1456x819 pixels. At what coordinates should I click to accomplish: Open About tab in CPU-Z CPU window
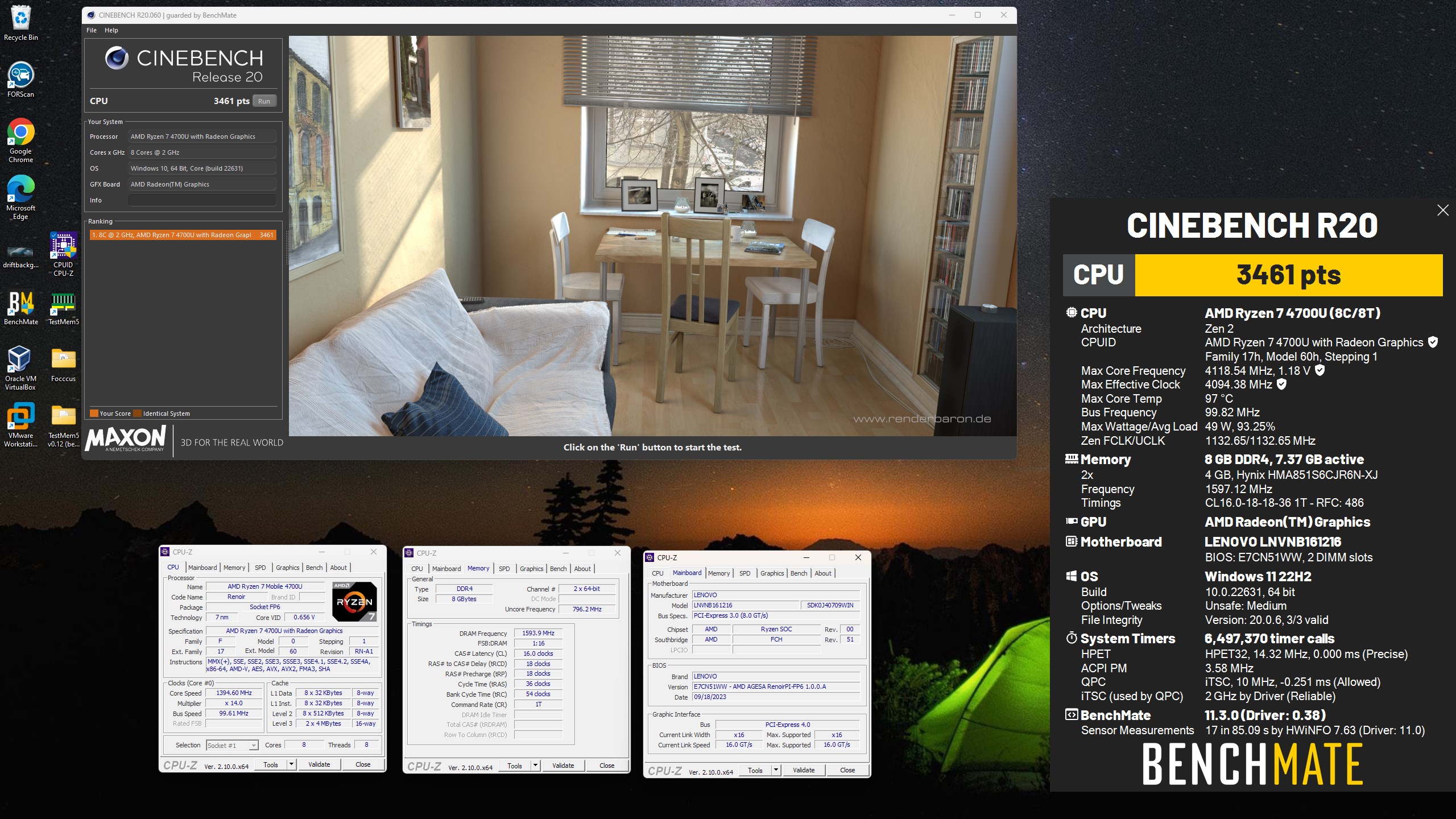tap(338, 568)
